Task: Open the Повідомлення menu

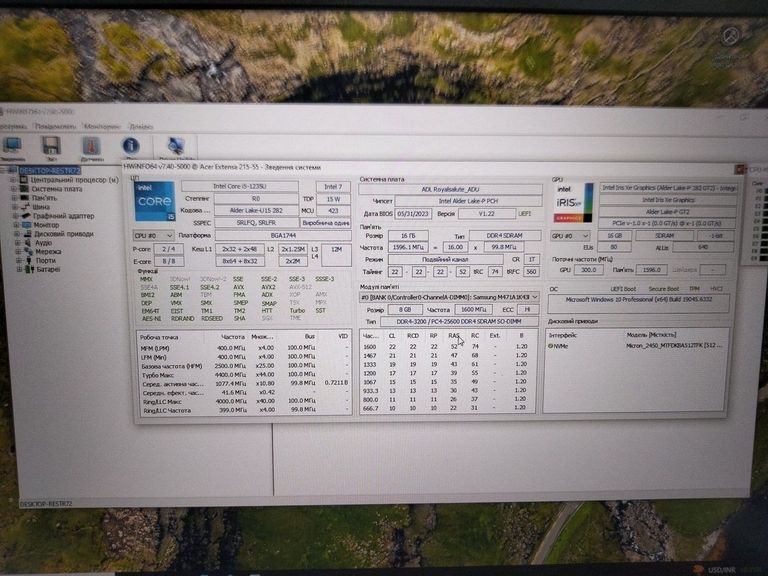Action: pos(55,126)
